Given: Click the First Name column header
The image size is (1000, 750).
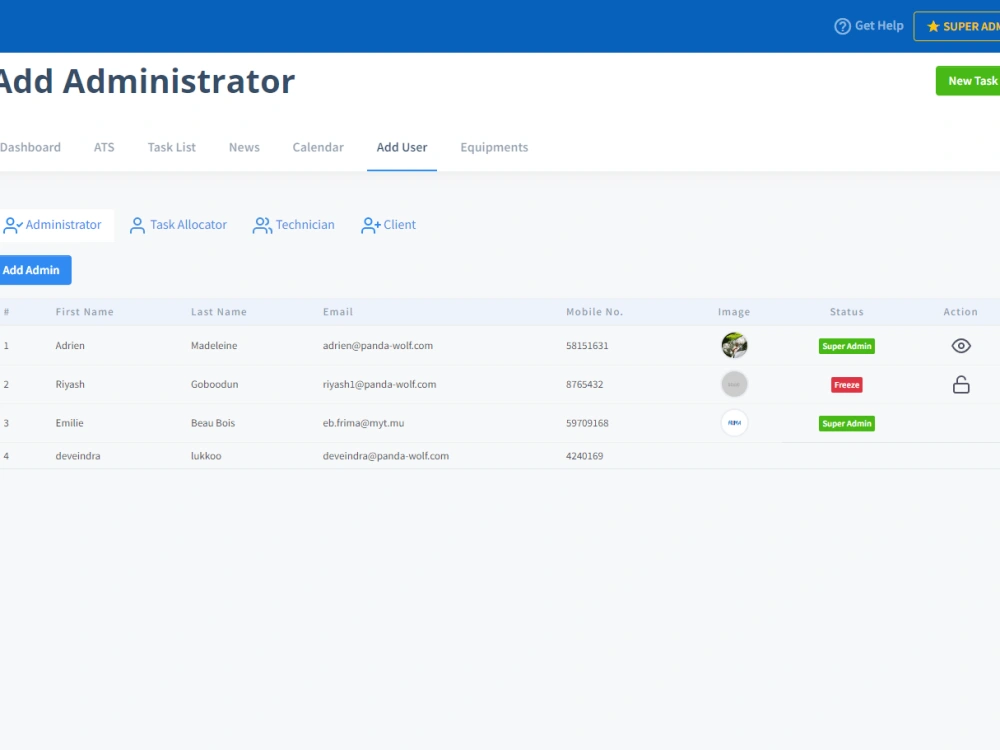Looking at the screenshot, I should [x=84, y=312].
